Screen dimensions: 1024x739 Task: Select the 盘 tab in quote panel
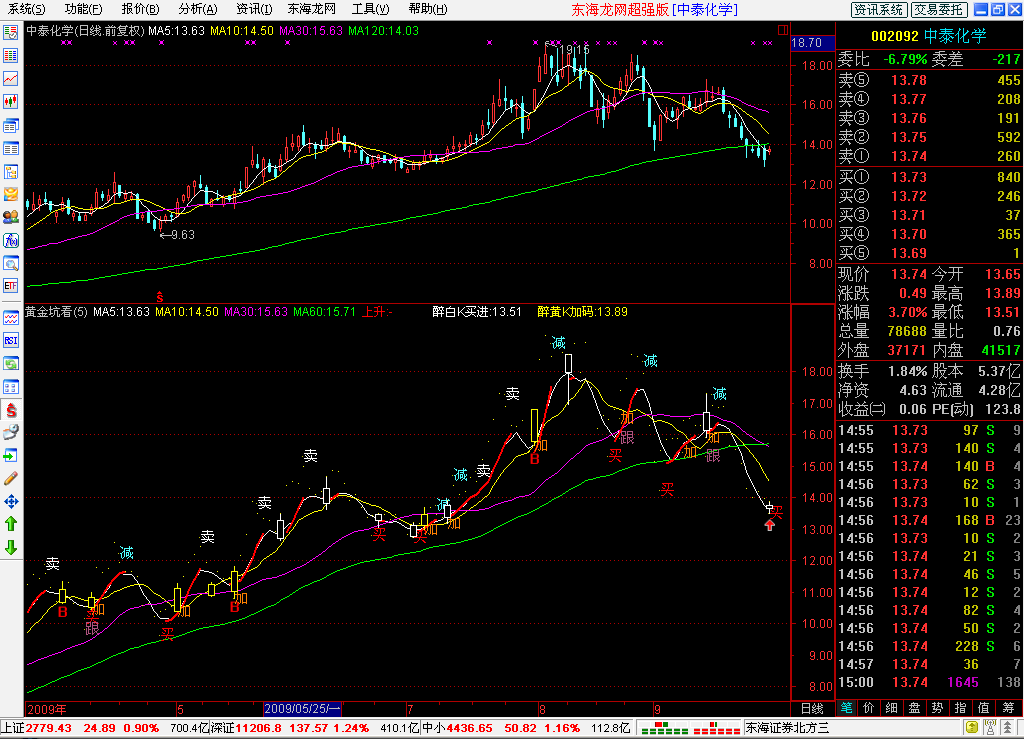914,708
